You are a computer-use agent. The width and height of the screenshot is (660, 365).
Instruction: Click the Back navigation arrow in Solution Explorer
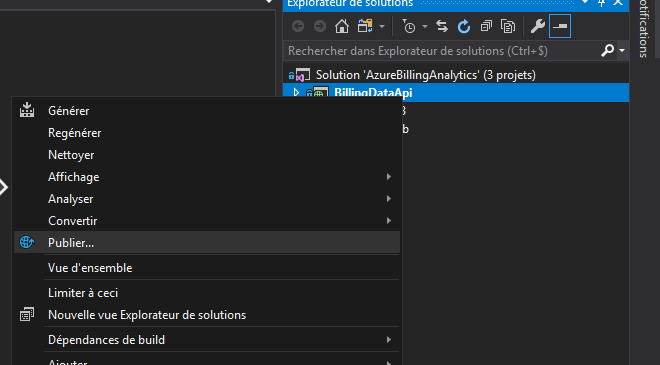[298, 26]
